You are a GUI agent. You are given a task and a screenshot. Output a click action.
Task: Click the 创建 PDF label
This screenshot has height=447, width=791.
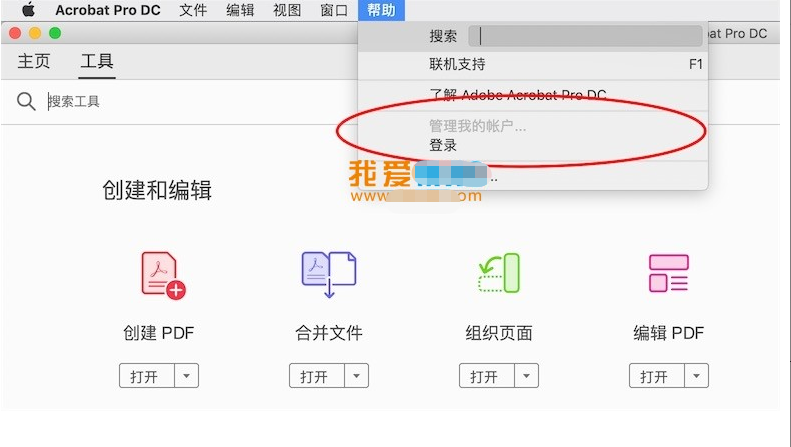(159, 333)
